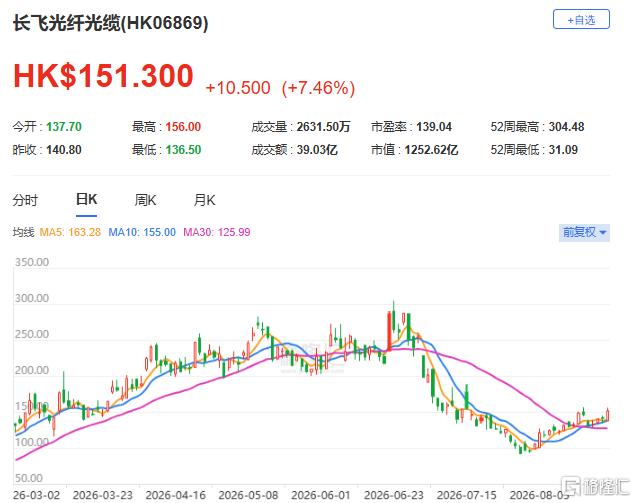Click the 成交量 value 2631.50万
The image size is (636, 503).
click(323, 127)
